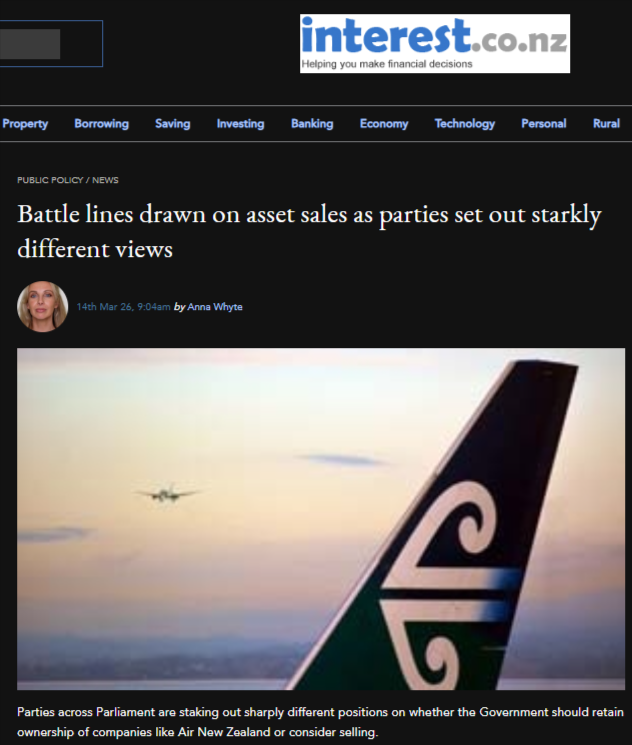Click the Air New Zealand tail photo
The image size is (632, 745).
click(321, 519)
